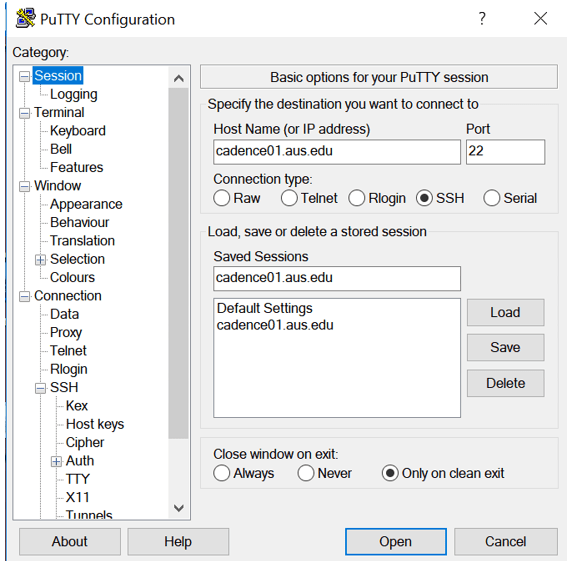Click the Port input field
578x571 pixels.
[505, 152]
